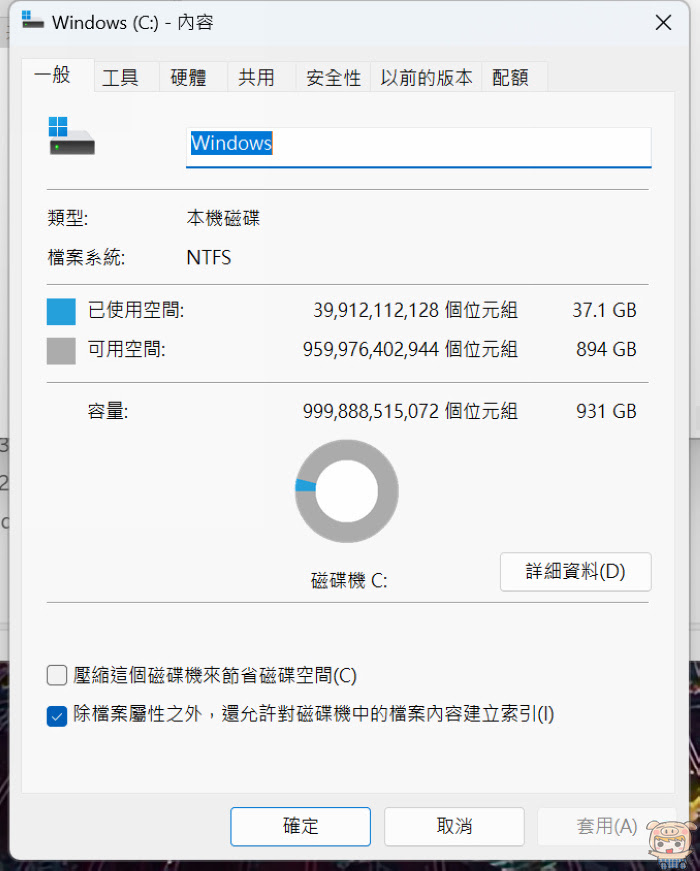Click the gray free-space color square
This screenshot has width=700, height=871.
[61, 351]
